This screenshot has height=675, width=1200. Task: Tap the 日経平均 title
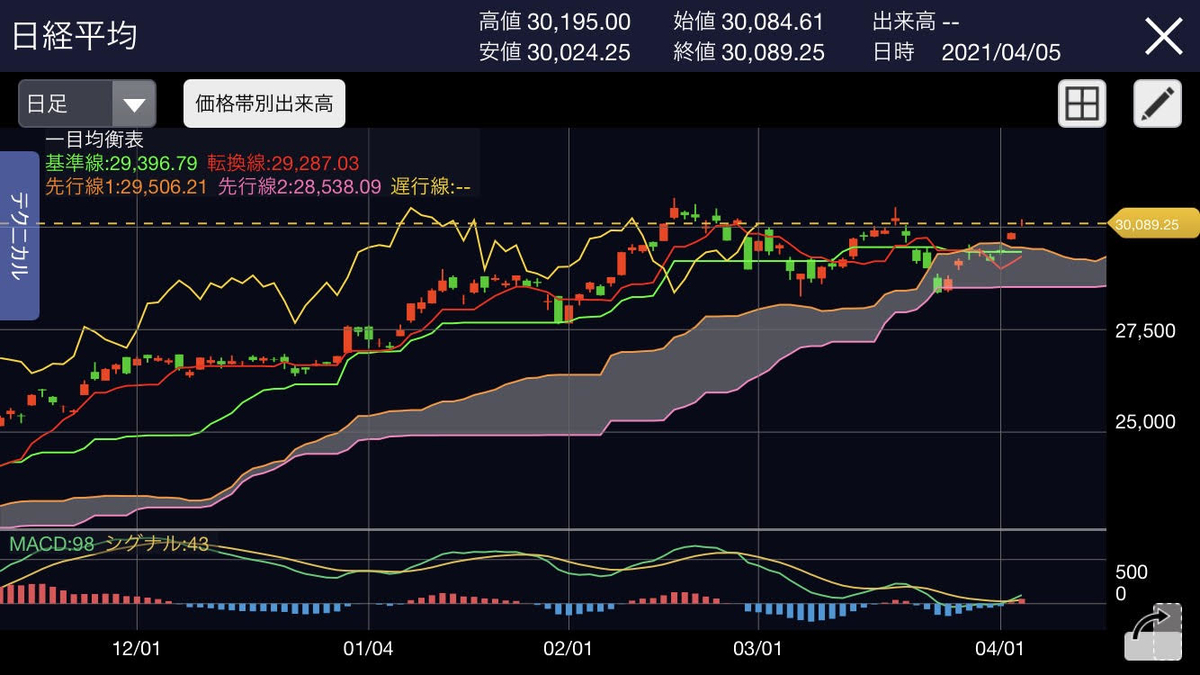click(x=74, y=36)
